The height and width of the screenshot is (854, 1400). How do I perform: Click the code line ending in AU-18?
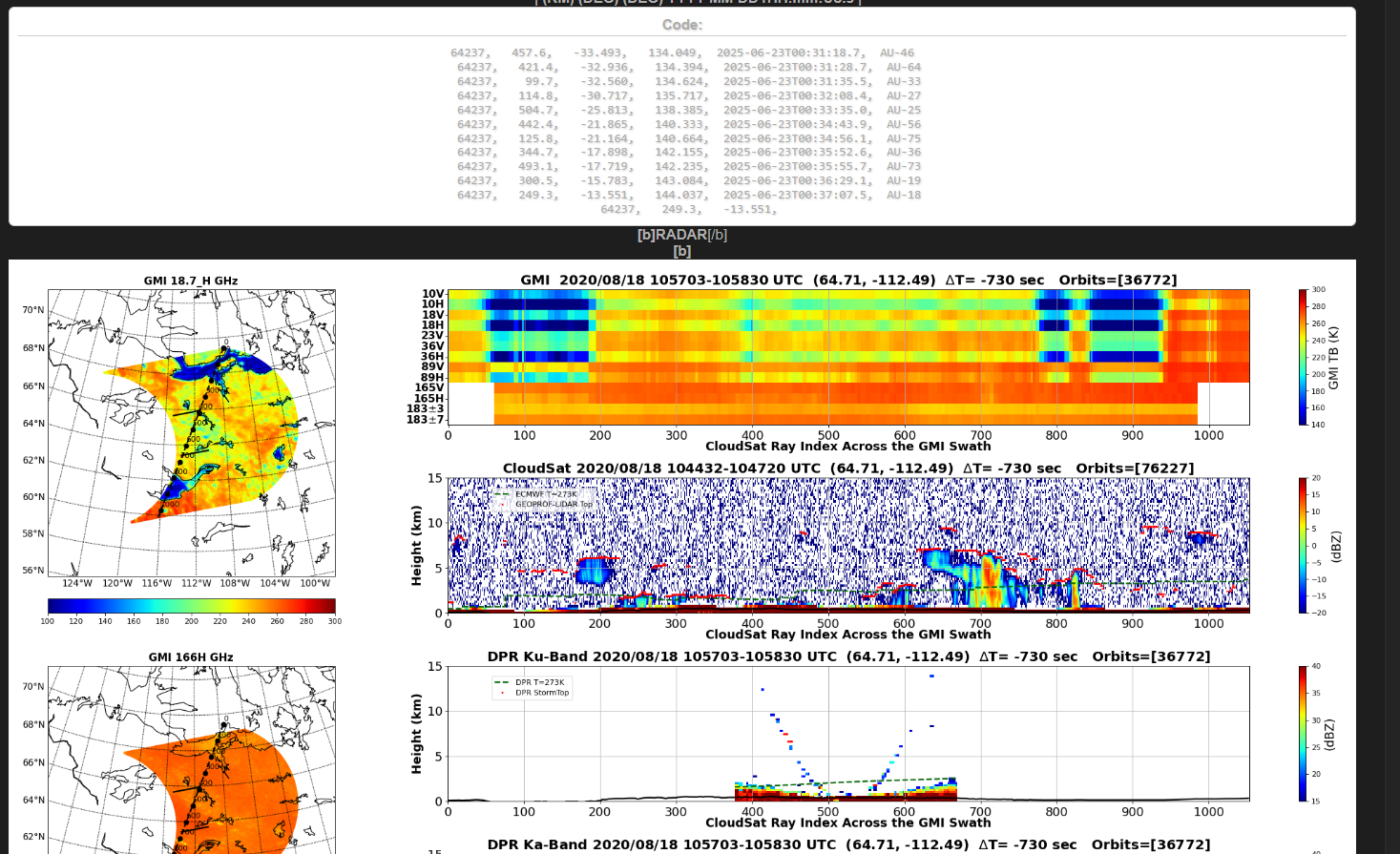pyautogui.click(x=688, y=195)
